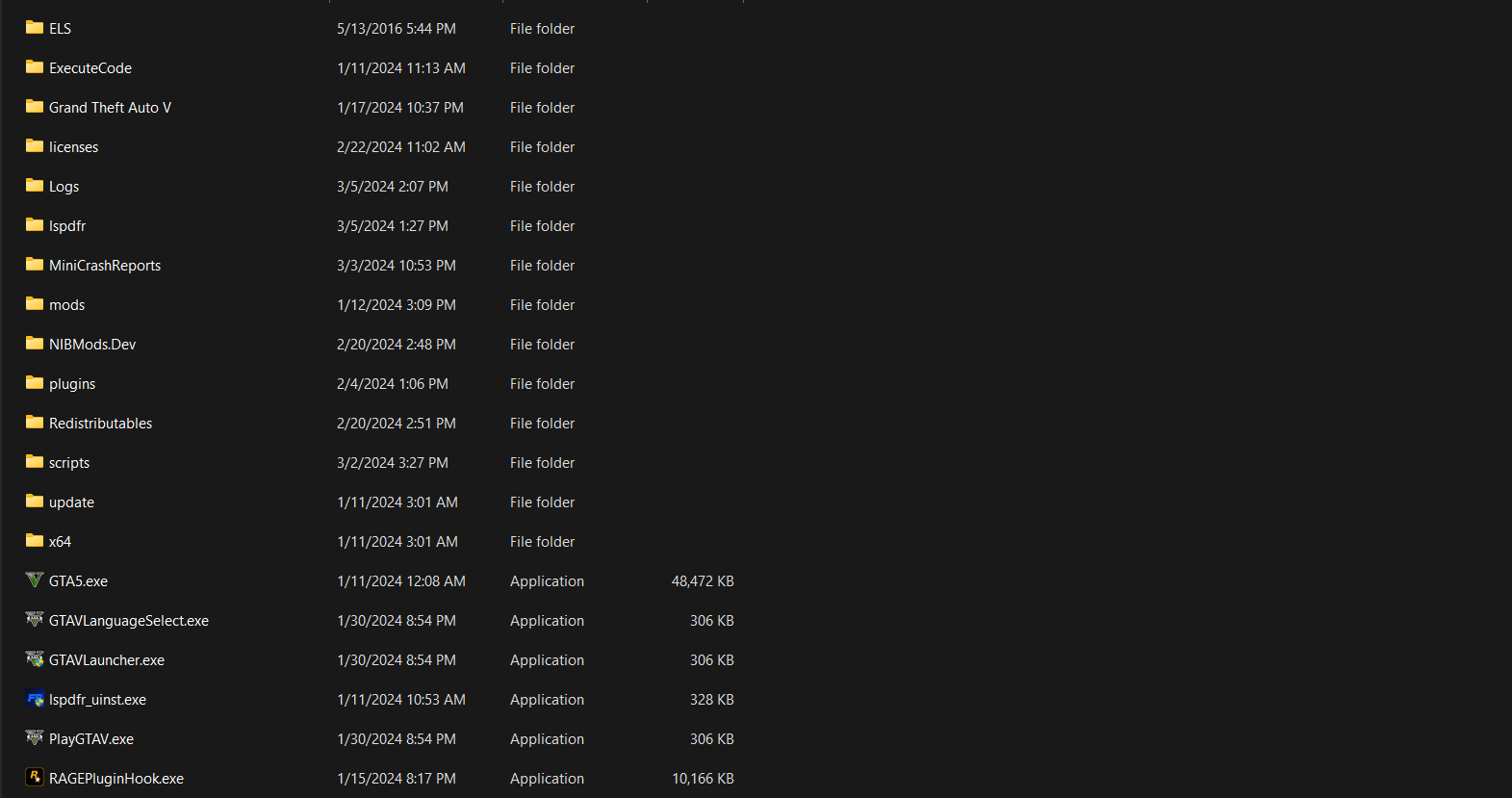This screenshot has height=798, width=1512.
Task: Click the PlayGTAV.exe icon
Action: pos(35,738)
